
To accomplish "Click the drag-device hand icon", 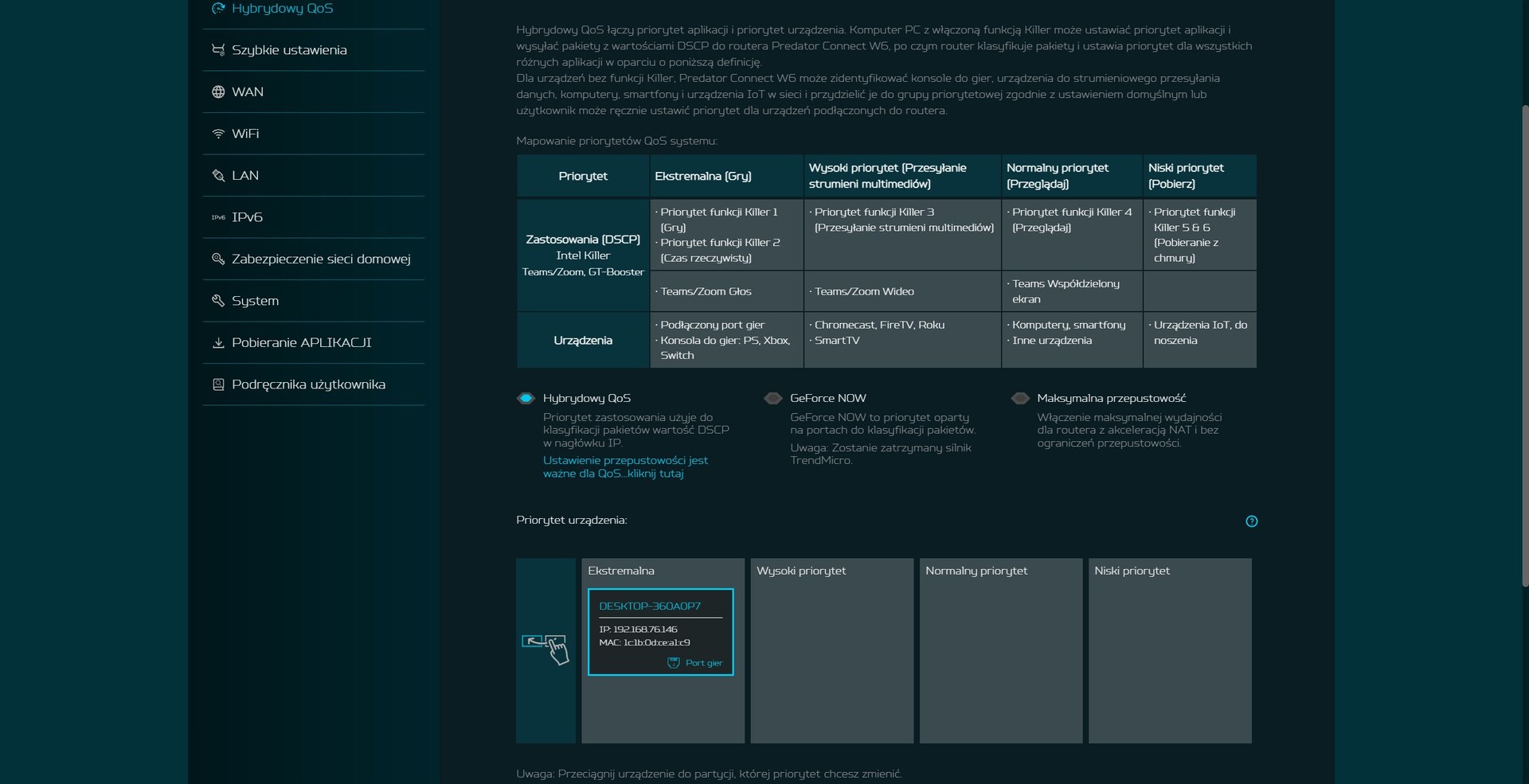I will pyautogui.click(x=546, y=649).
